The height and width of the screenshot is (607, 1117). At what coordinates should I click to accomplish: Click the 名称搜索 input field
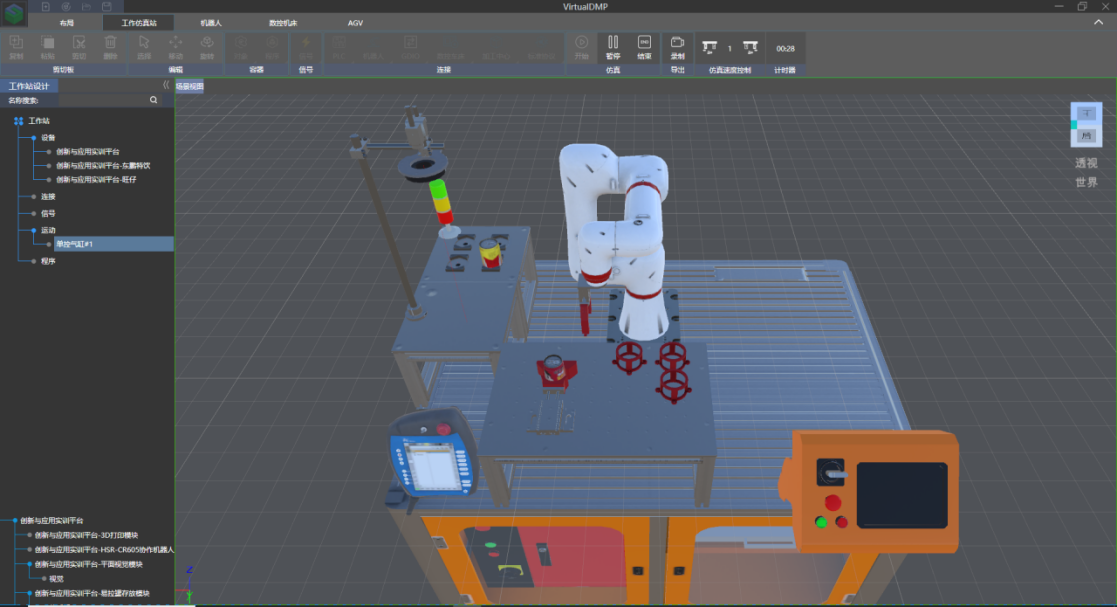tap(103, 100)
